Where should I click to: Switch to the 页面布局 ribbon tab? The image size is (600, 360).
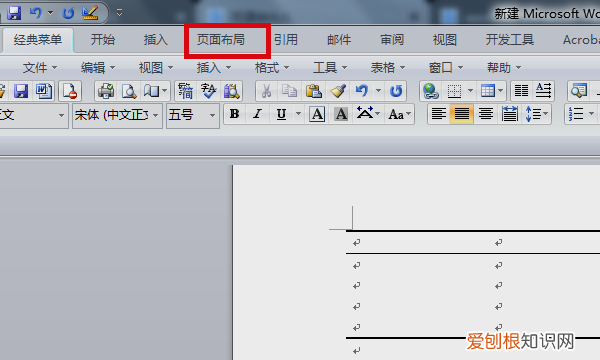click(x=221, y=40)
